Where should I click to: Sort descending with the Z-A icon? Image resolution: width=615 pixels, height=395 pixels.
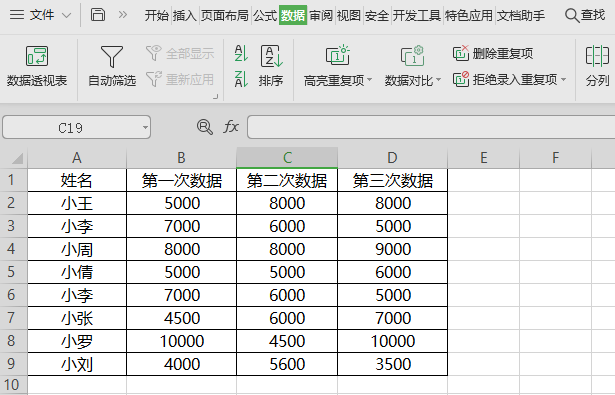pyautogui.click(x=241, y=79)
